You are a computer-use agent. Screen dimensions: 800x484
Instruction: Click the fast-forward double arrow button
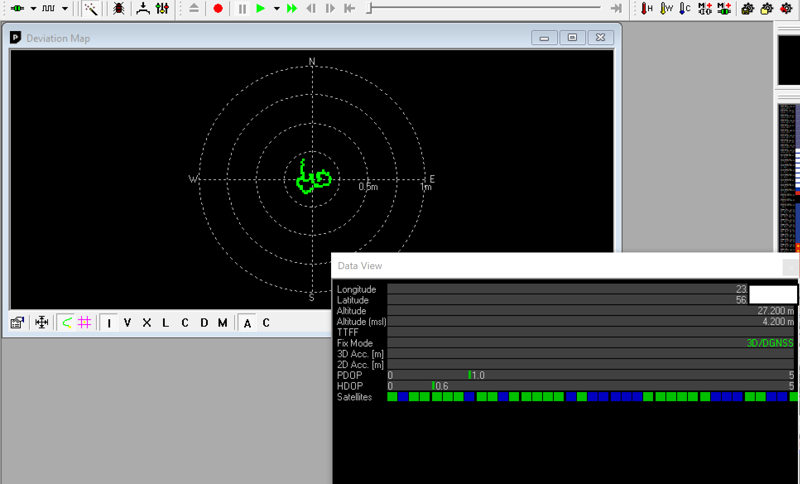click(292, 8)
